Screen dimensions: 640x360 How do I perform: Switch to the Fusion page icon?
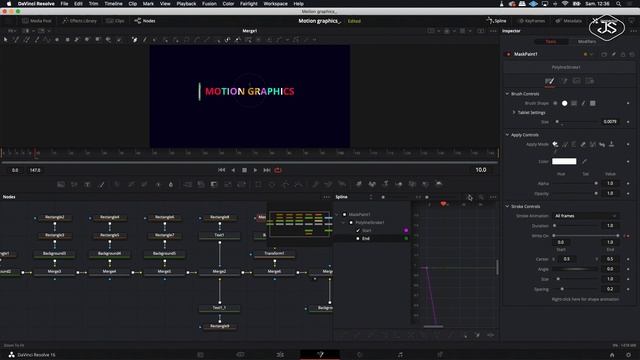click(x=320, y=354)
